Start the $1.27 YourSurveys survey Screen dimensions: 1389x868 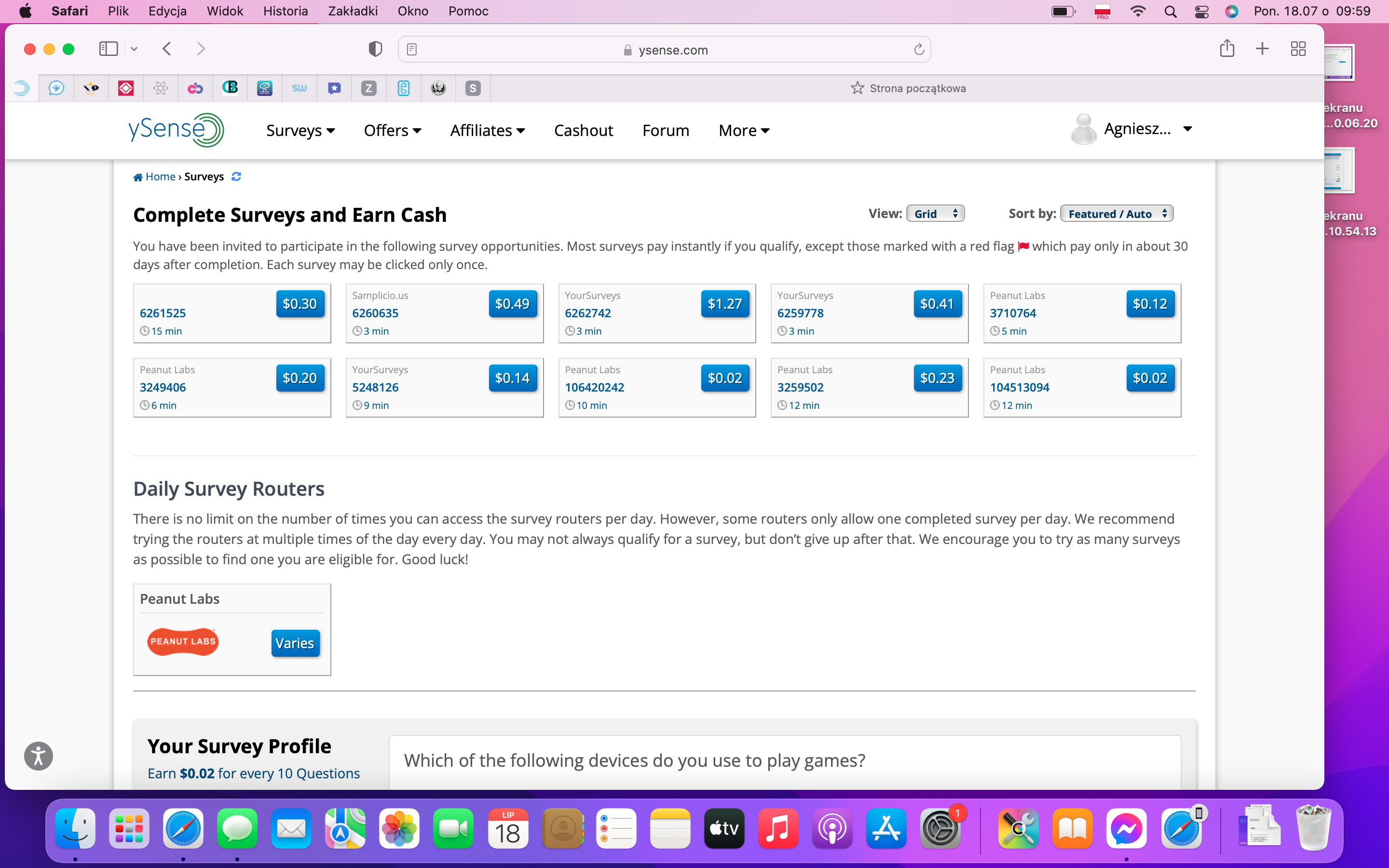[725, 304]
